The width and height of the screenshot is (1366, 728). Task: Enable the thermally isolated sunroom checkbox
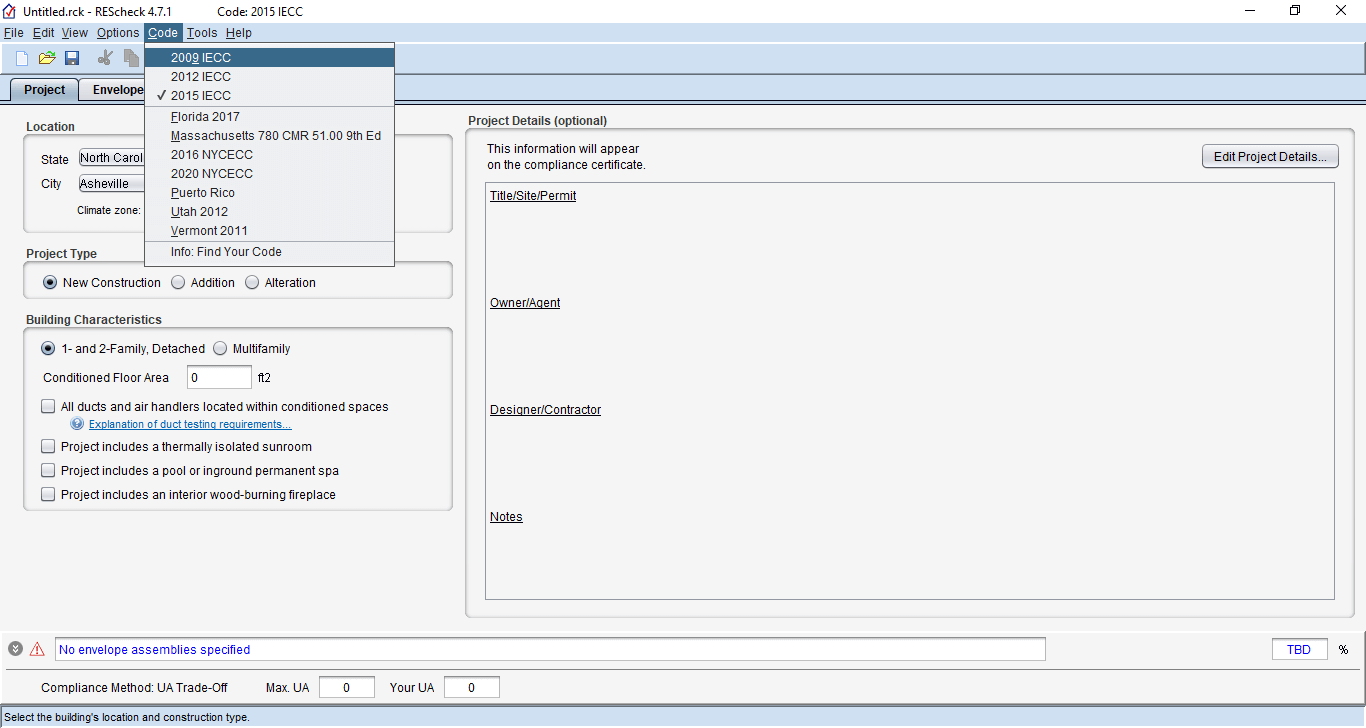pos(48,447)
